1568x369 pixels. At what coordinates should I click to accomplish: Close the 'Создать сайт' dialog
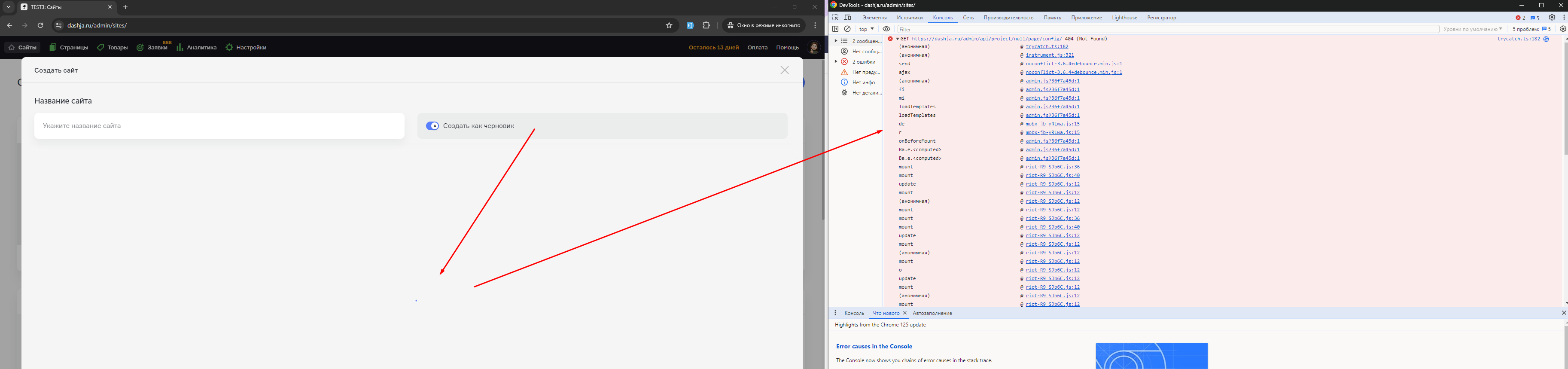coord(785,70)
